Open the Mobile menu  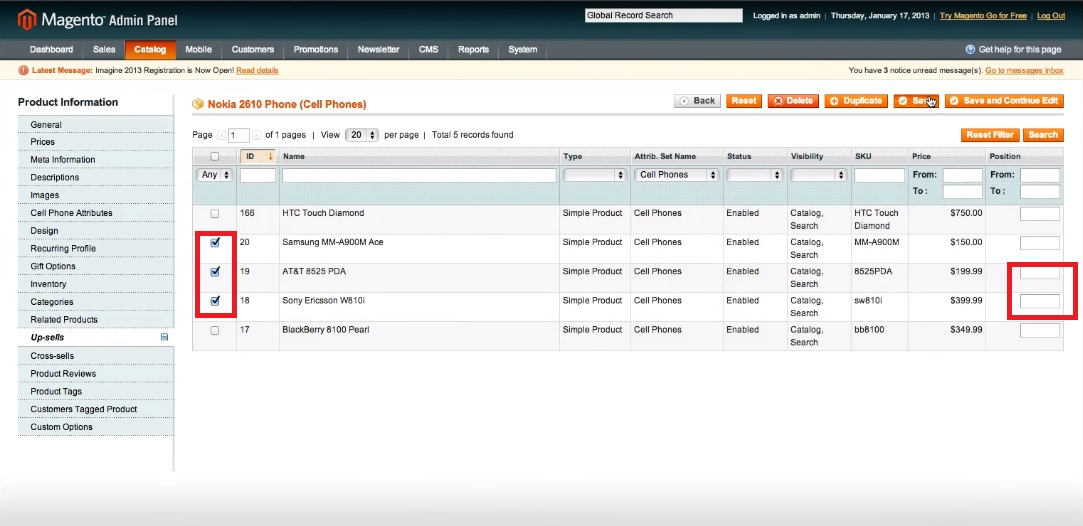198,50
